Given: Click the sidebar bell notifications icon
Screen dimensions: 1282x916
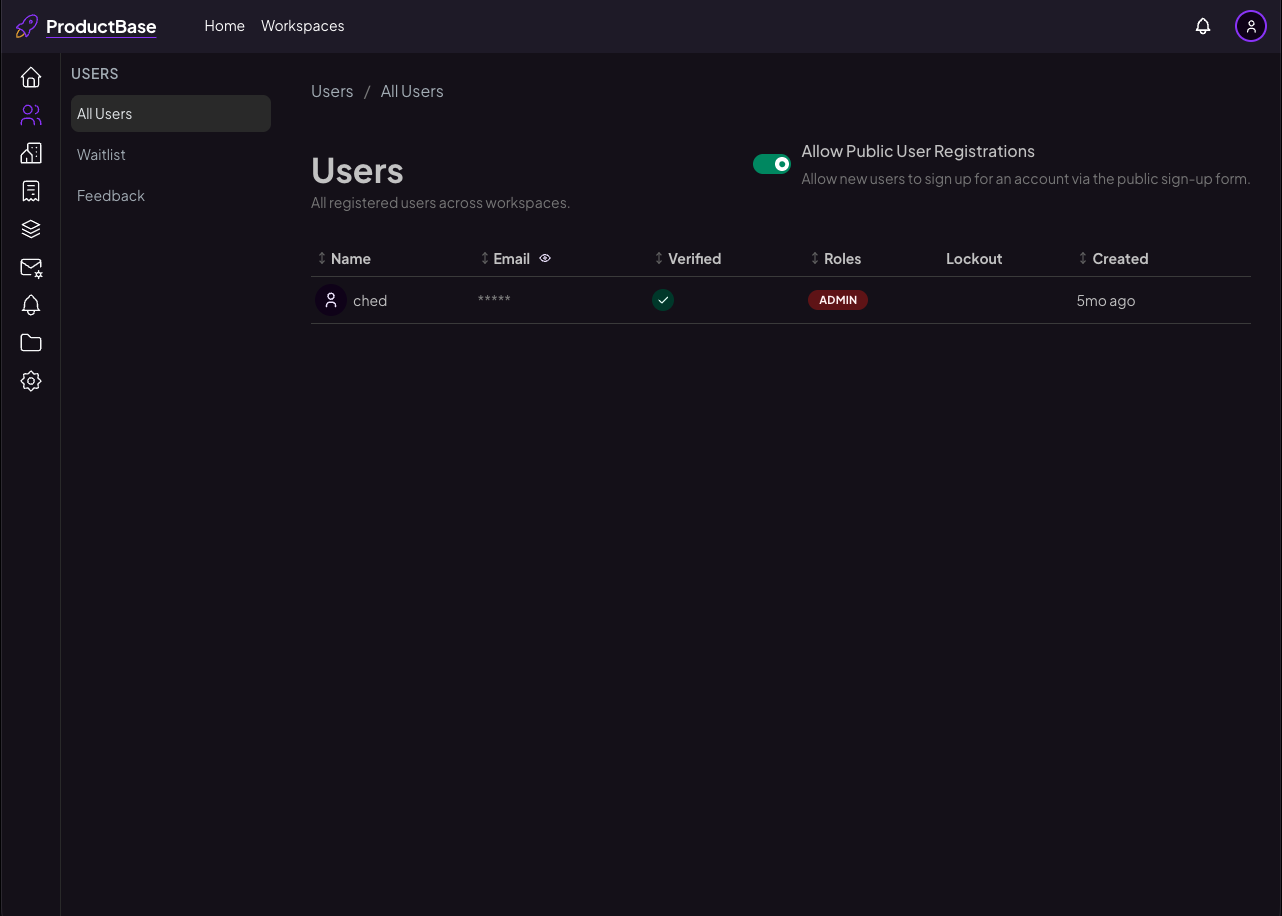Looking at the screenshot, I should pyautogui.click(x=31, y=305).
